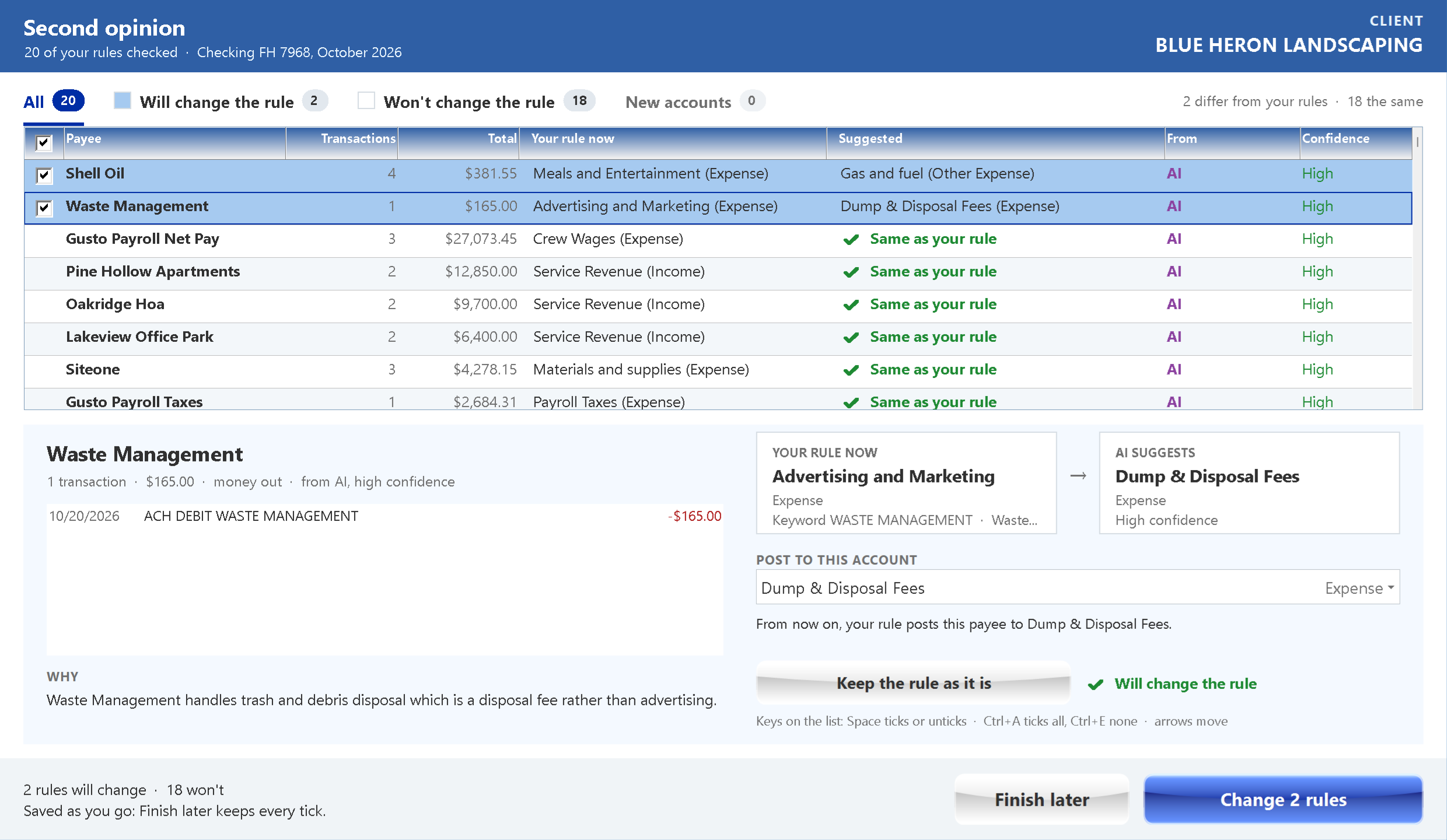Sort by the Payee column header
The width and height of the screenshot is (1447, 840).
point(174,142)
